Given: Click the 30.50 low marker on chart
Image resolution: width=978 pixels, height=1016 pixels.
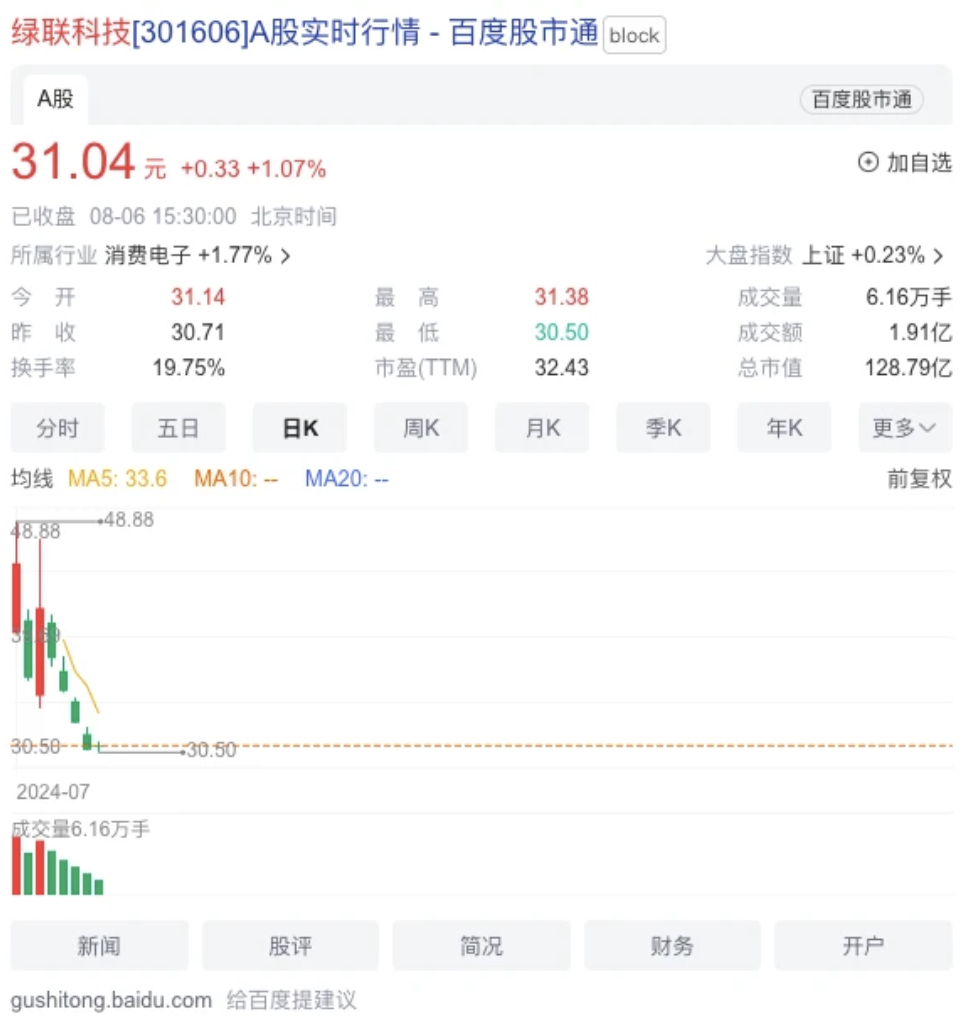Looking at the screenshot, I should [211, 750].
